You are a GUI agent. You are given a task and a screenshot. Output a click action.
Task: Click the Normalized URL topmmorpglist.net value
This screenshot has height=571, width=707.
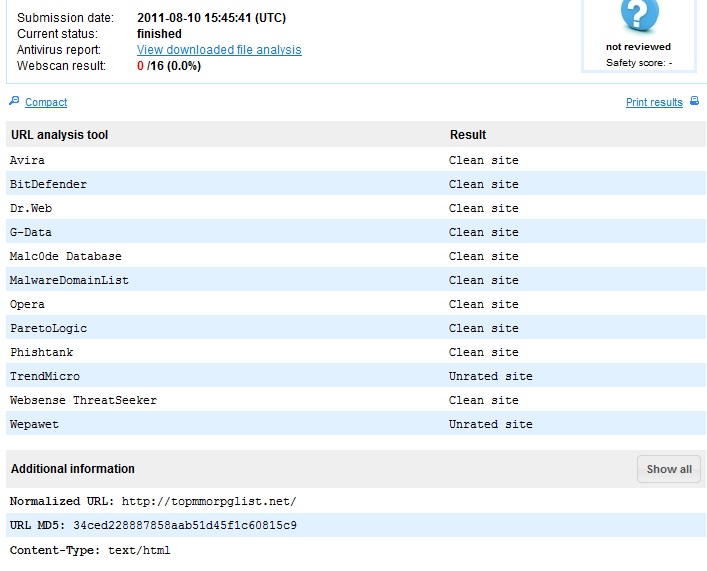click(x=209, y=502)
